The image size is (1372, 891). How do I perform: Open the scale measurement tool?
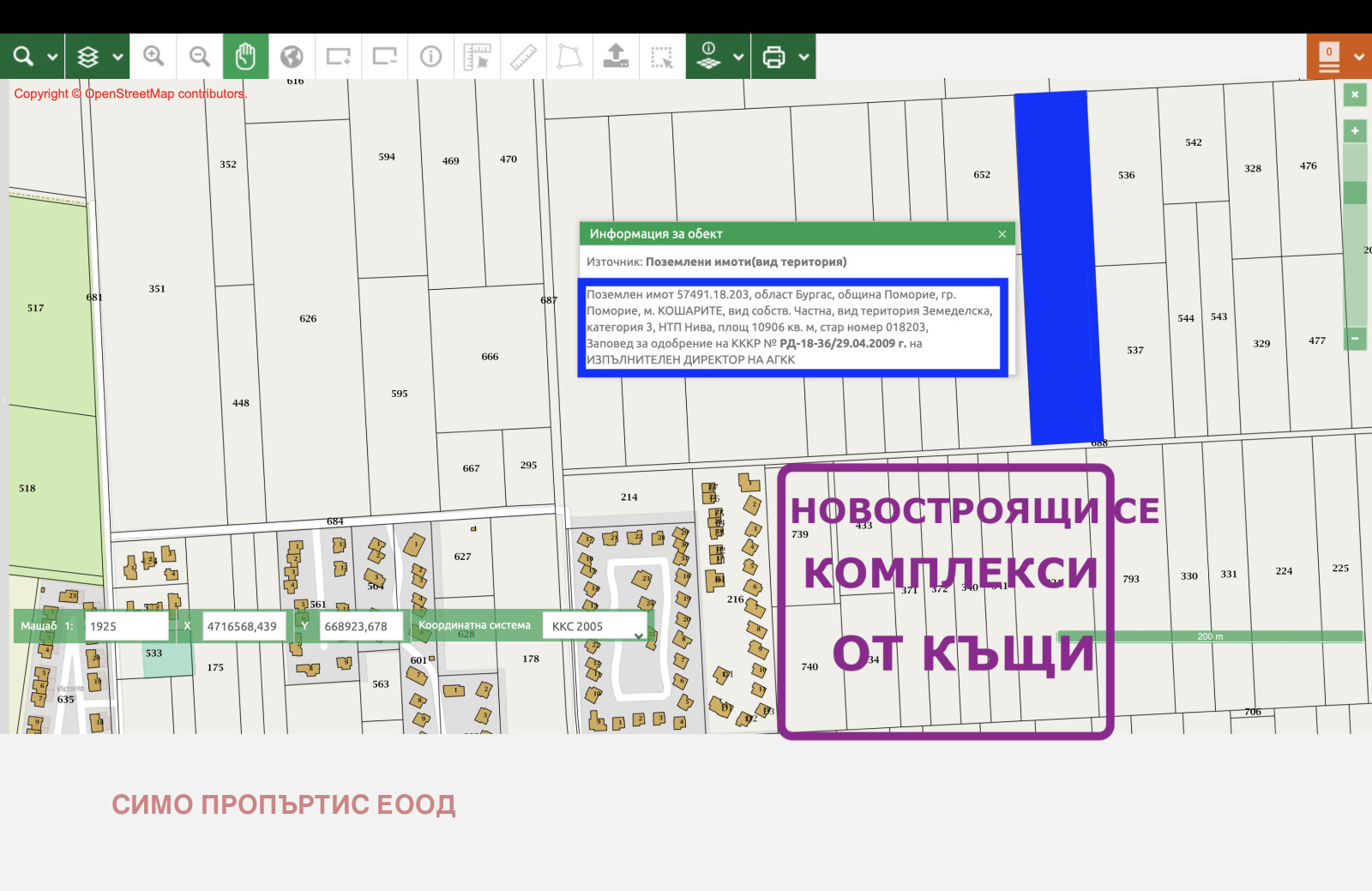point(477,56)
